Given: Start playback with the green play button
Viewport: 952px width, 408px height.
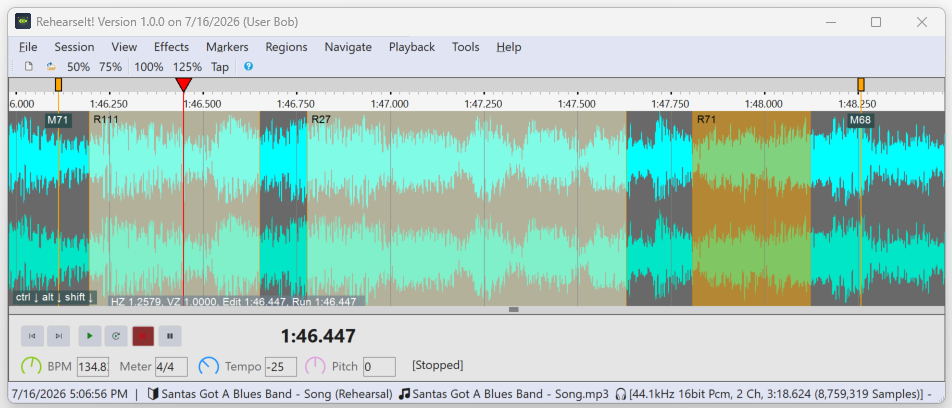Looking at the screenshot, I should [90, 336].
